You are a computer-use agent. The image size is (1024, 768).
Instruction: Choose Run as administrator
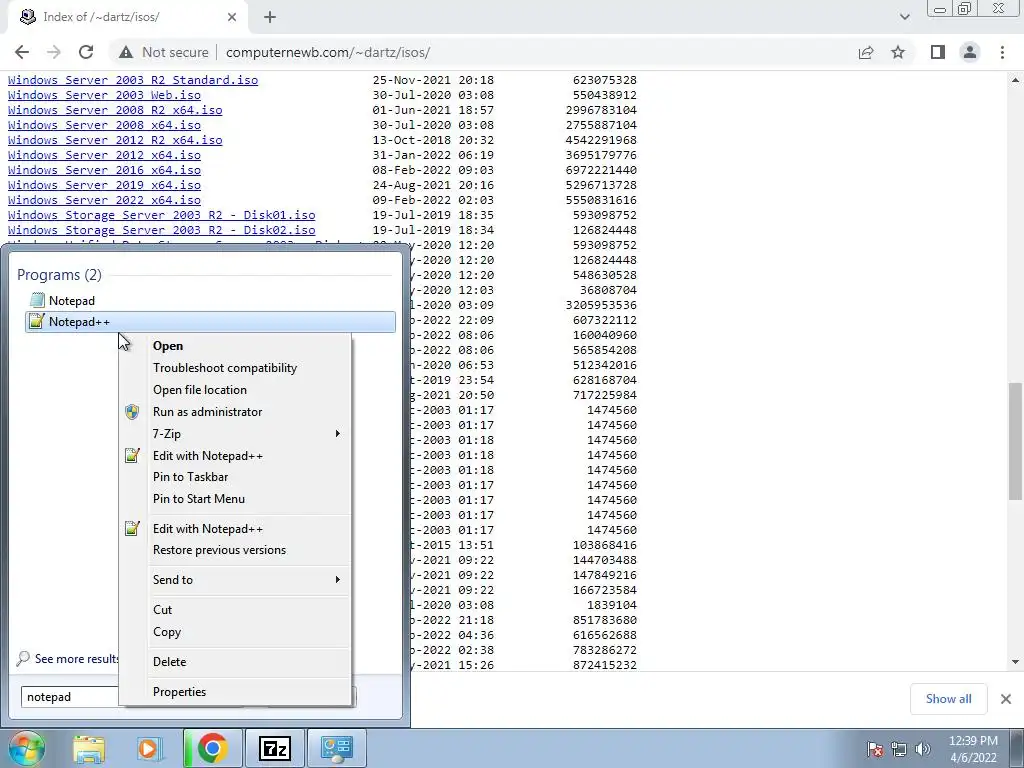point(235,412)
